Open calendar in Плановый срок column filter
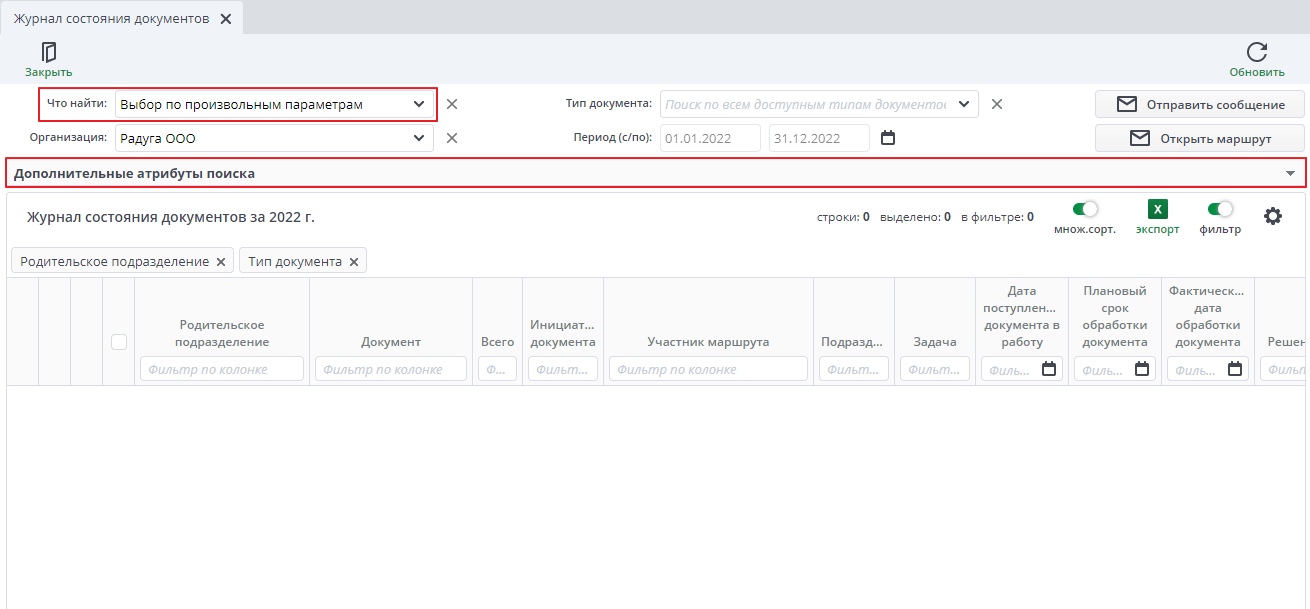This screenshot has height=609, width=1310. [1142, 369]
